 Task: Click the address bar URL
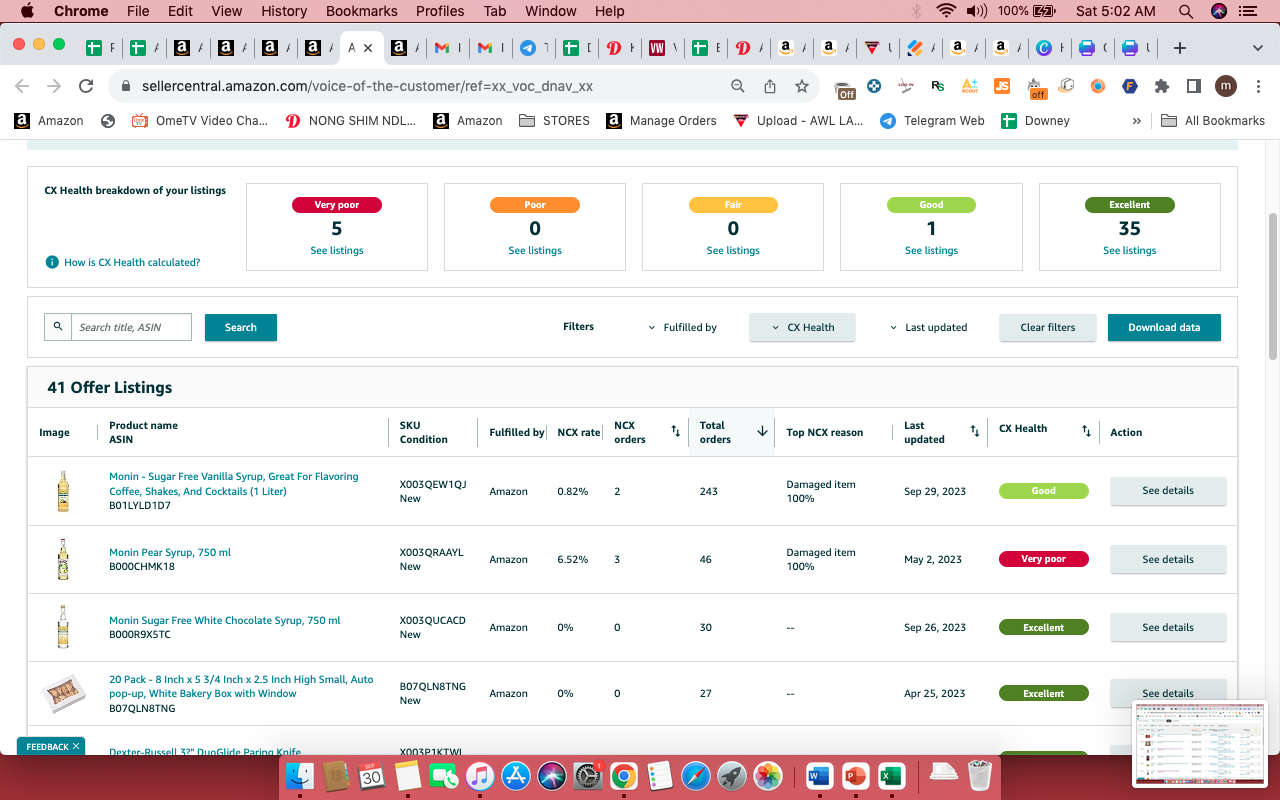pyautogui.click(x=367, y=86)
